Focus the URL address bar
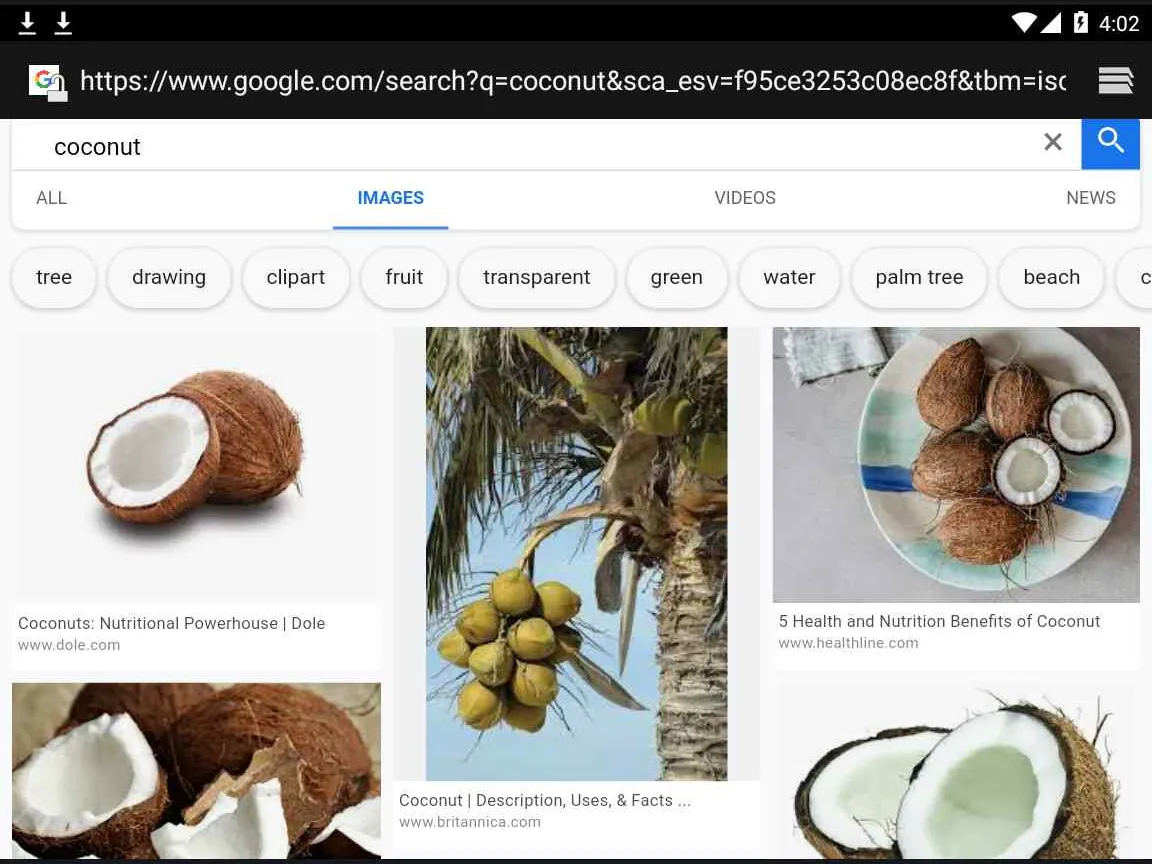This screenshot has height=864, width=1152. [573, 81]
